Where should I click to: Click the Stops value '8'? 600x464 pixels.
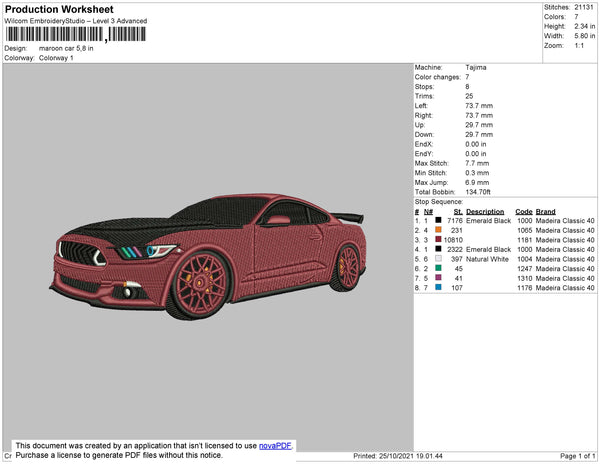467,87
